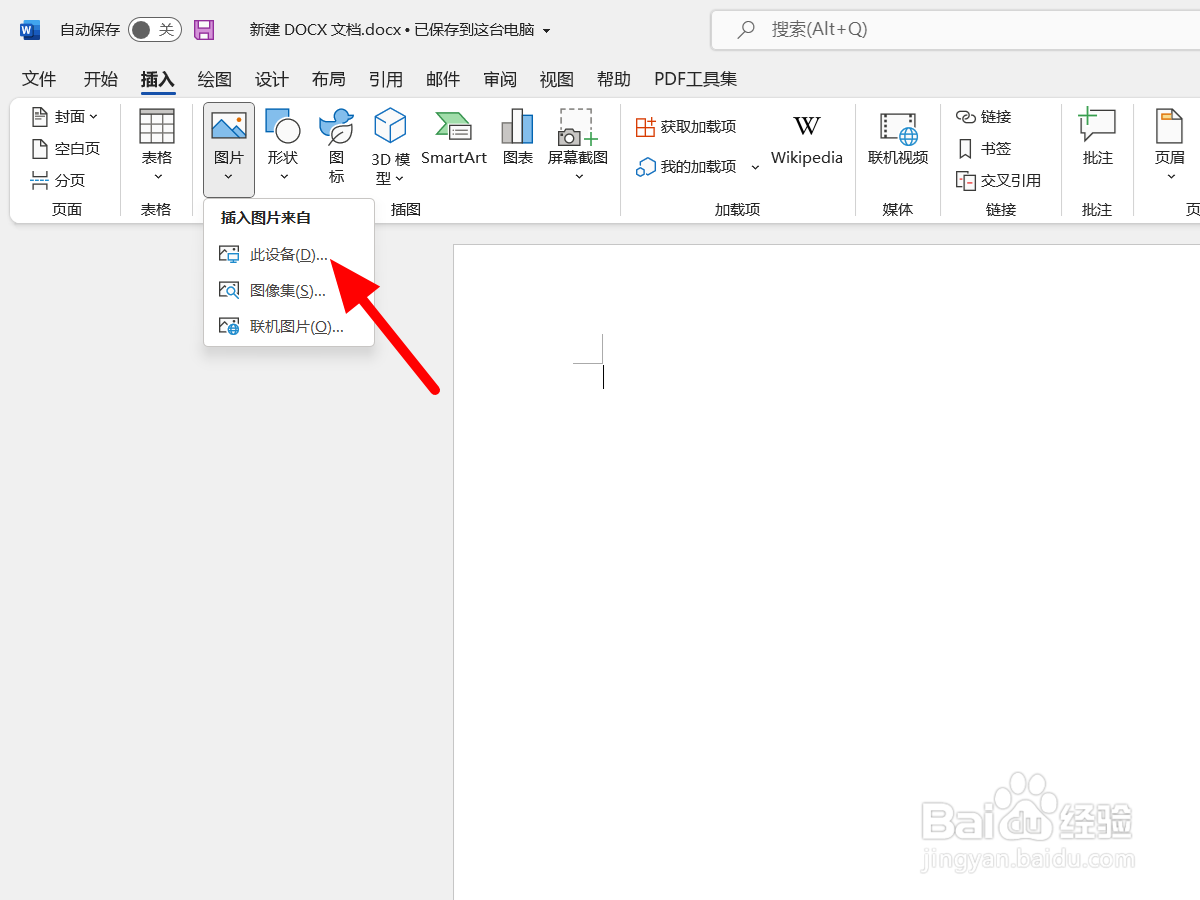Click the Wikipedia add-in button

807,139
